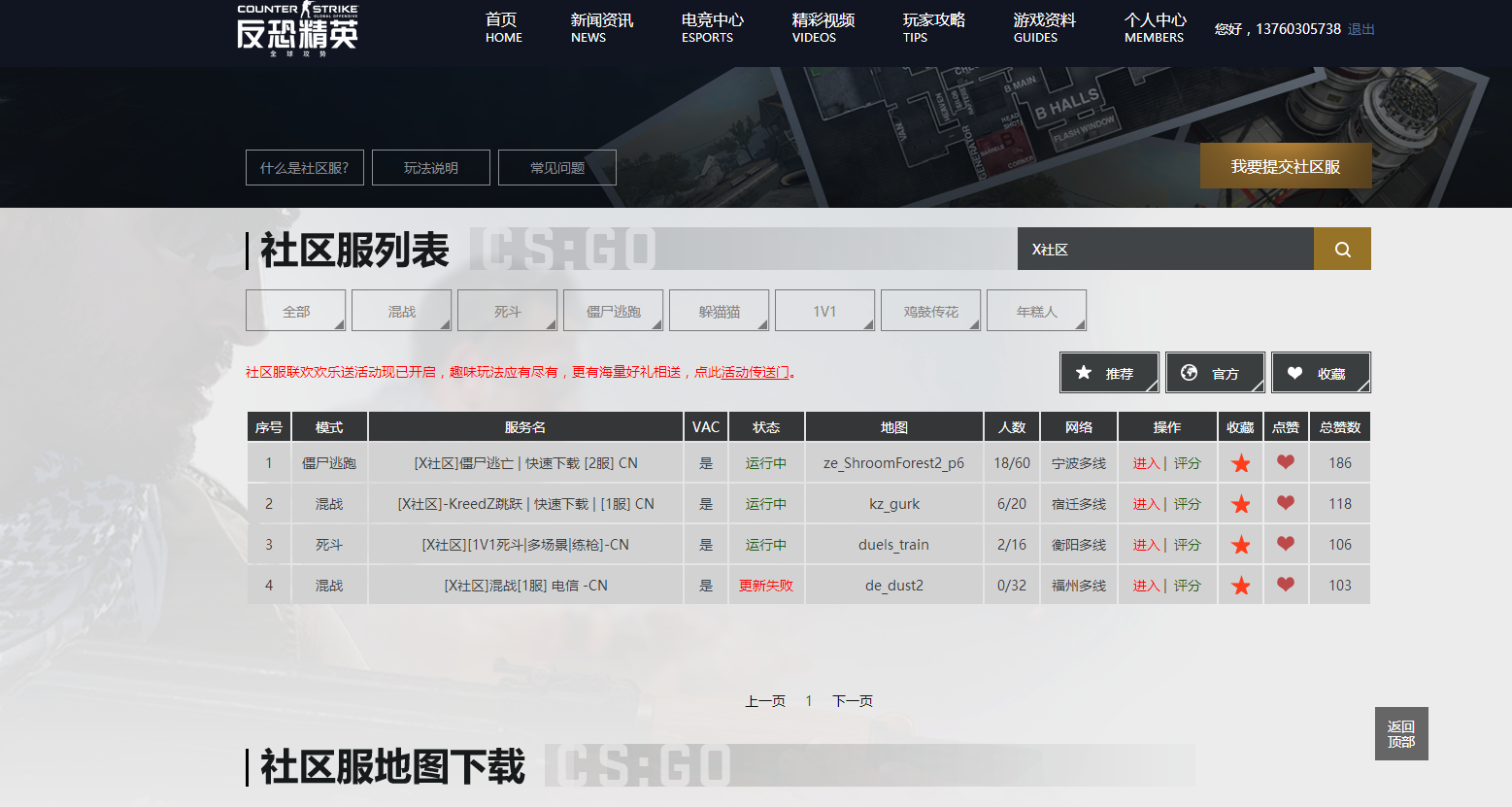Toggle favorite star for duels_train server
Image resolution: width=1512 pixels, height=807 pixels.
[1240, 545]
